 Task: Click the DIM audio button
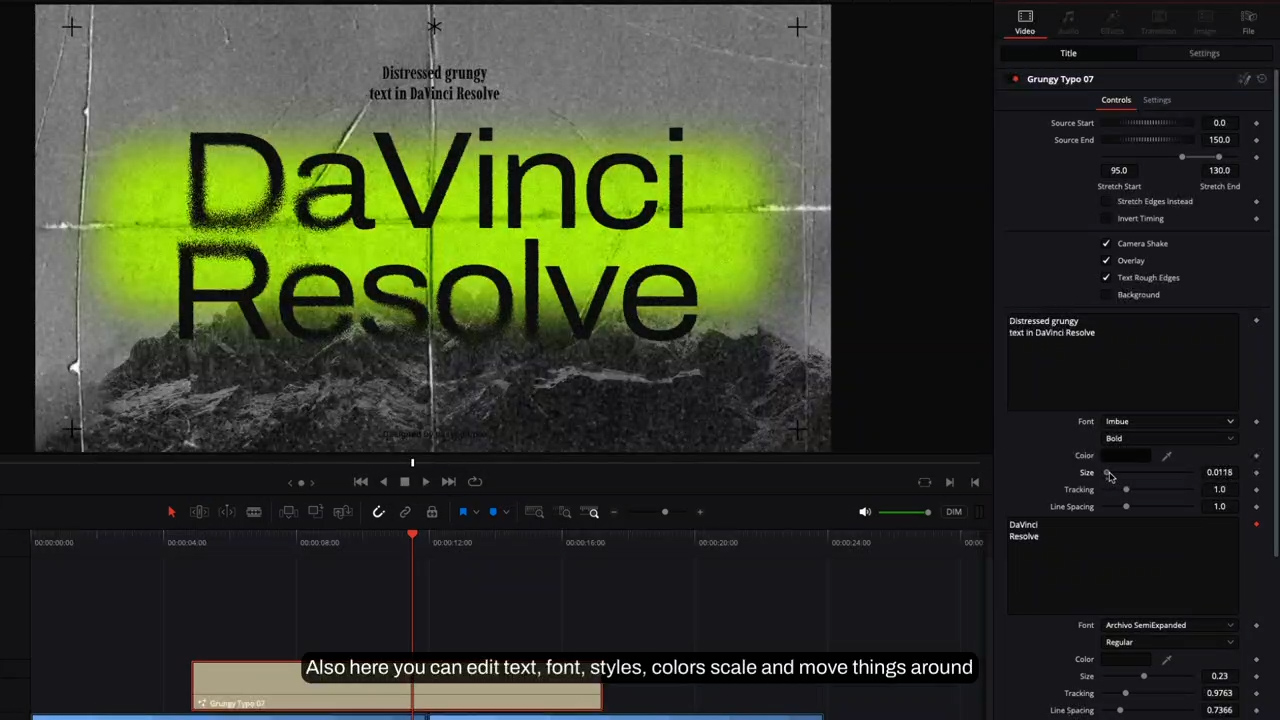(x=954, y=512)
